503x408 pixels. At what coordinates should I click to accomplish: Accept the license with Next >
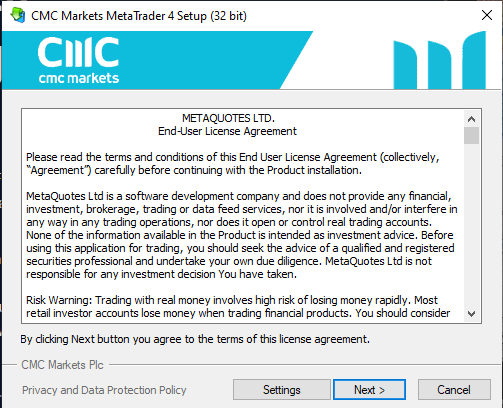pos(369,389)
